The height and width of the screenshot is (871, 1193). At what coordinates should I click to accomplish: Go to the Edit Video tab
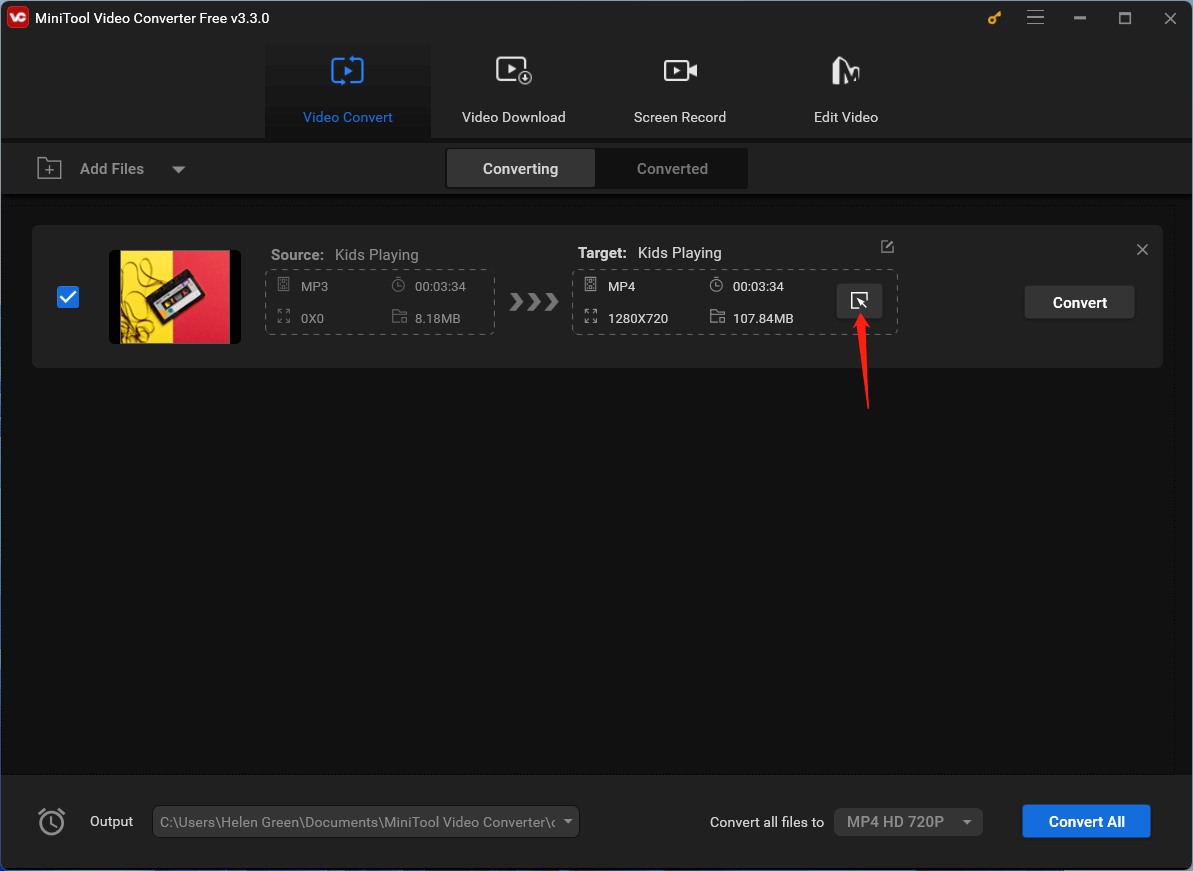(x=845, y=91)
